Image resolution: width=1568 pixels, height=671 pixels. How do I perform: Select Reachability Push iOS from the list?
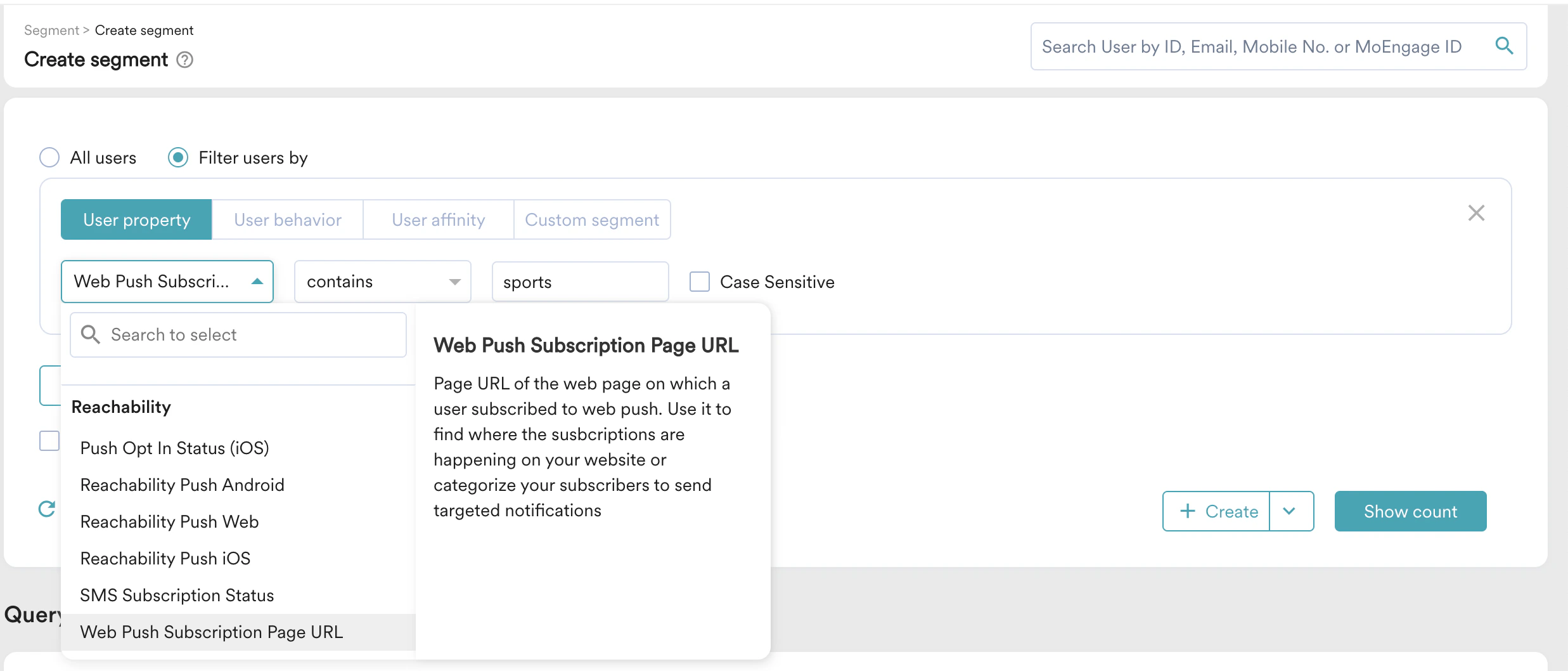pyautogui.click(x=165, y=558)
